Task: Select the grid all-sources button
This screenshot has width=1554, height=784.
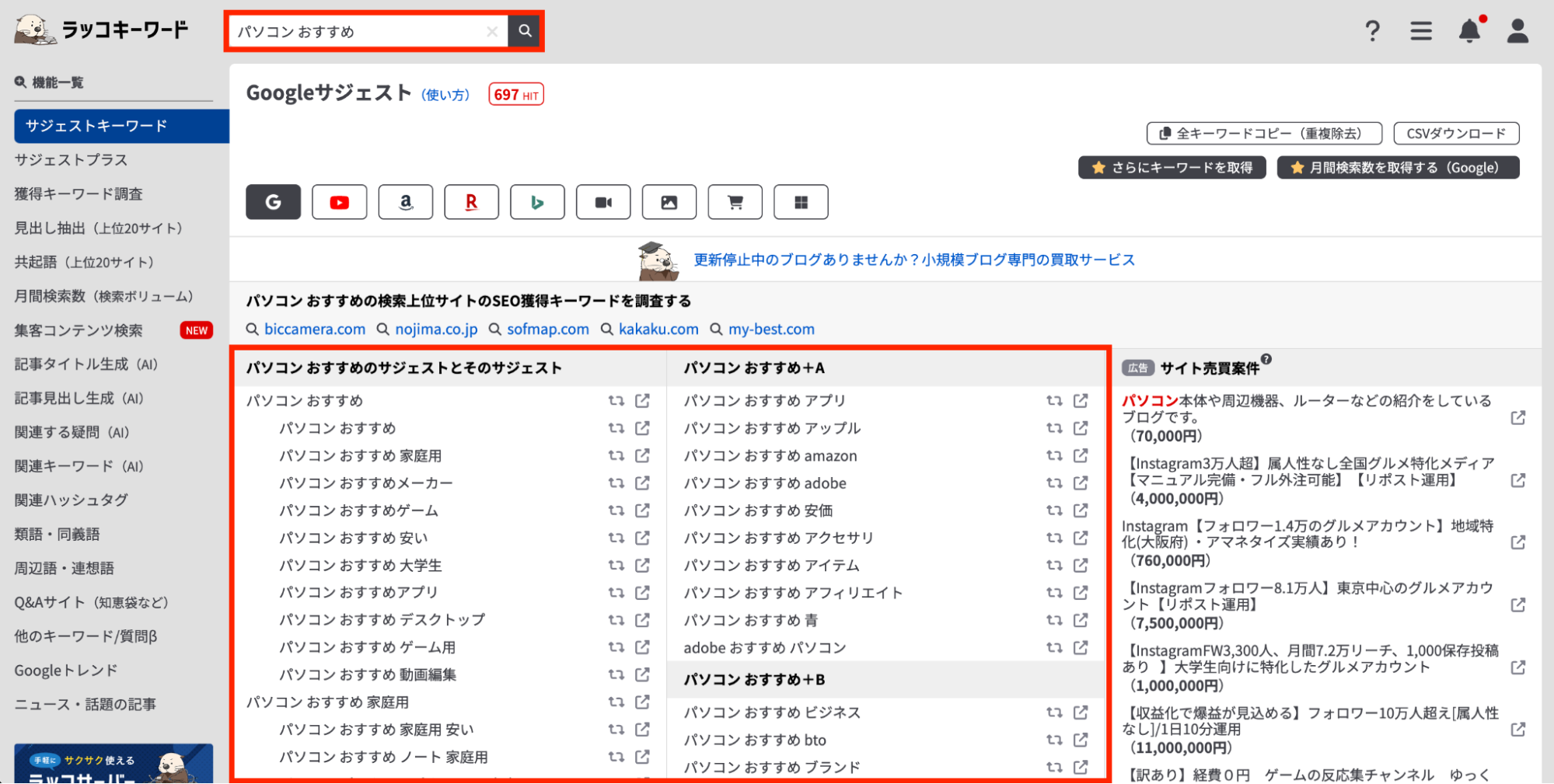Action: [801, 202]
